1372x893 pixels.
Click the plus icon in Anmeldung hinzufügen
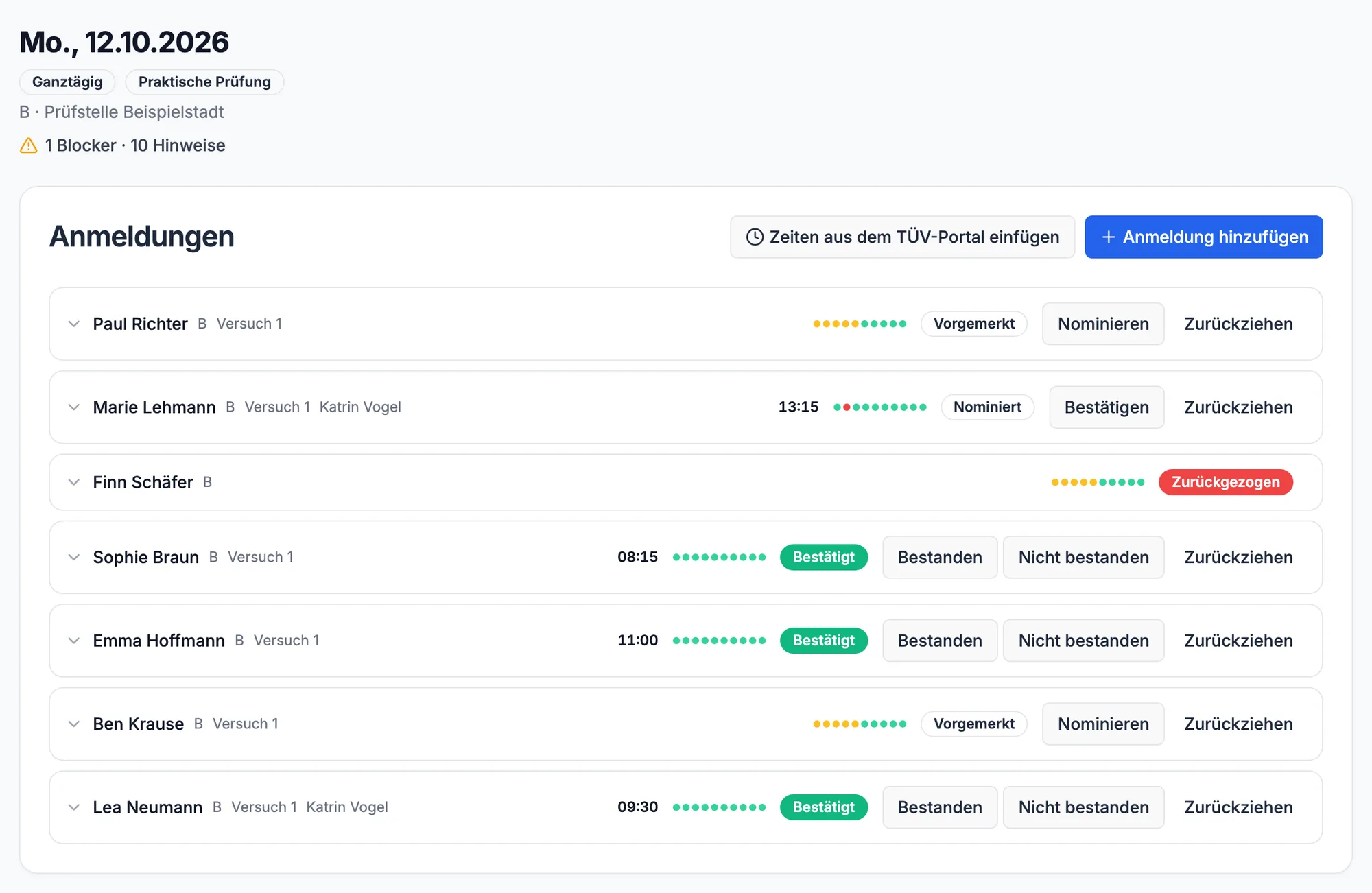click(1108, 237)
